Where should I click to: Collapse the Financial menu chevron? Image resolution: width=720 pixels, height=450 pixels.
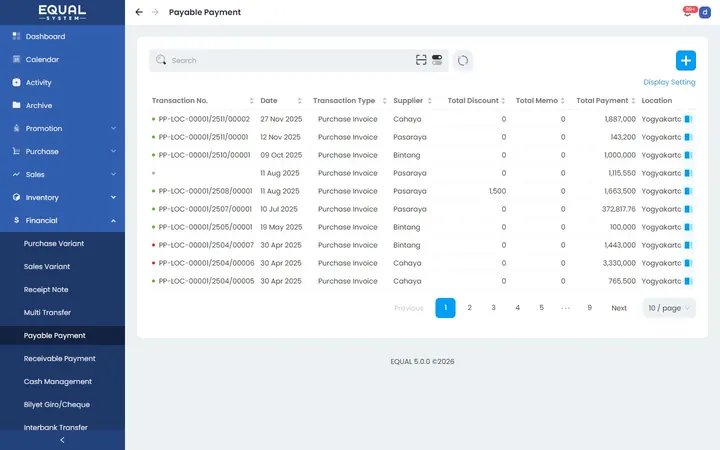[113, 220]
